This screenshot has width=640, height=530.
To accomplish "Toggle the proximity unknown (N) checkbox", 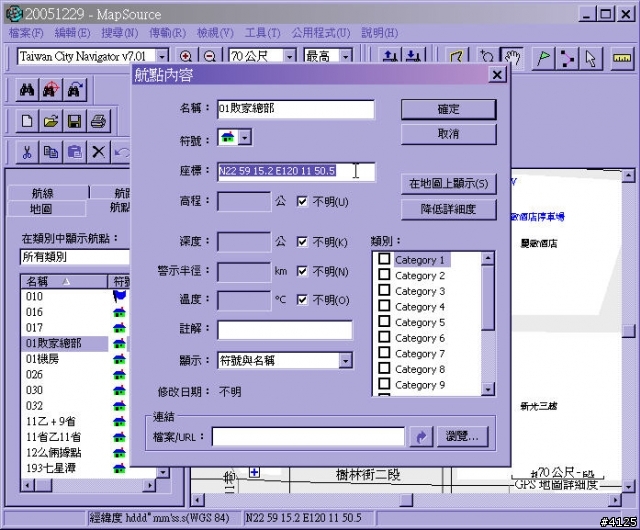I will tap(302, 271).
